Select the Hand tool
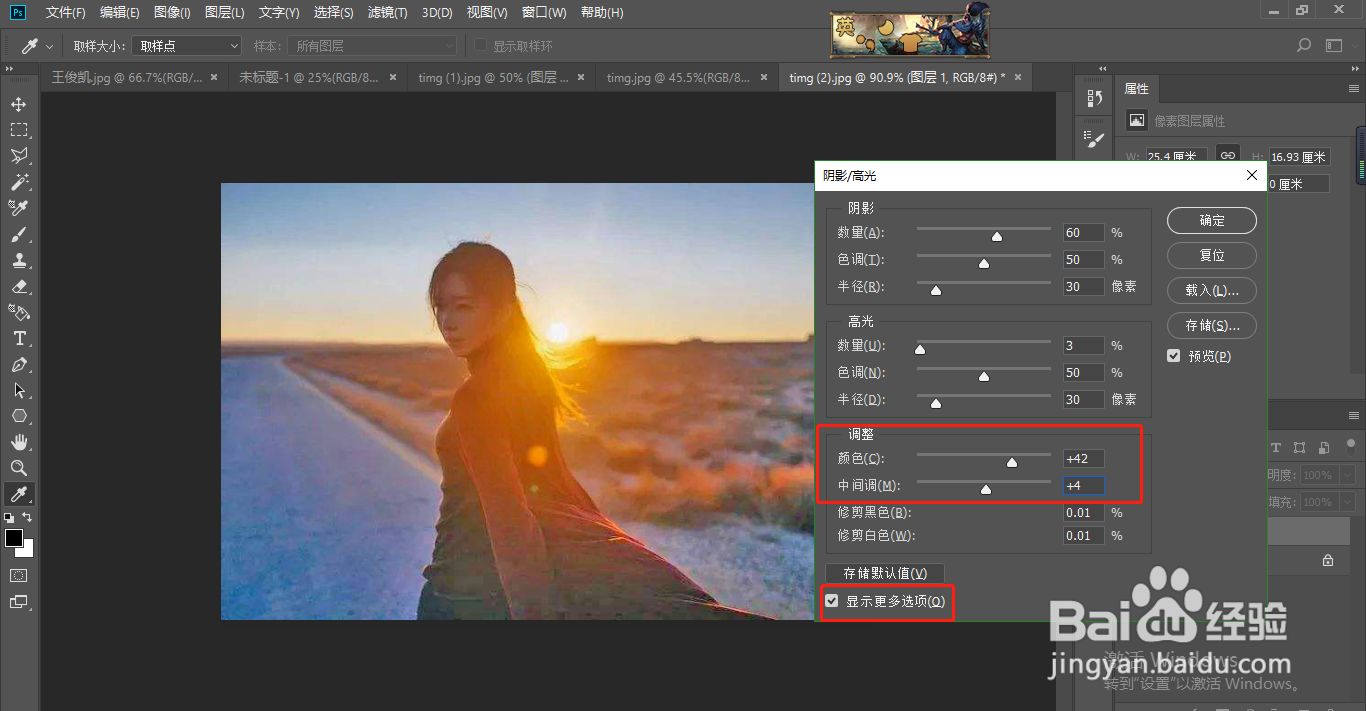1366x711 pixels. pyautogui.click(x=19, y=442)
